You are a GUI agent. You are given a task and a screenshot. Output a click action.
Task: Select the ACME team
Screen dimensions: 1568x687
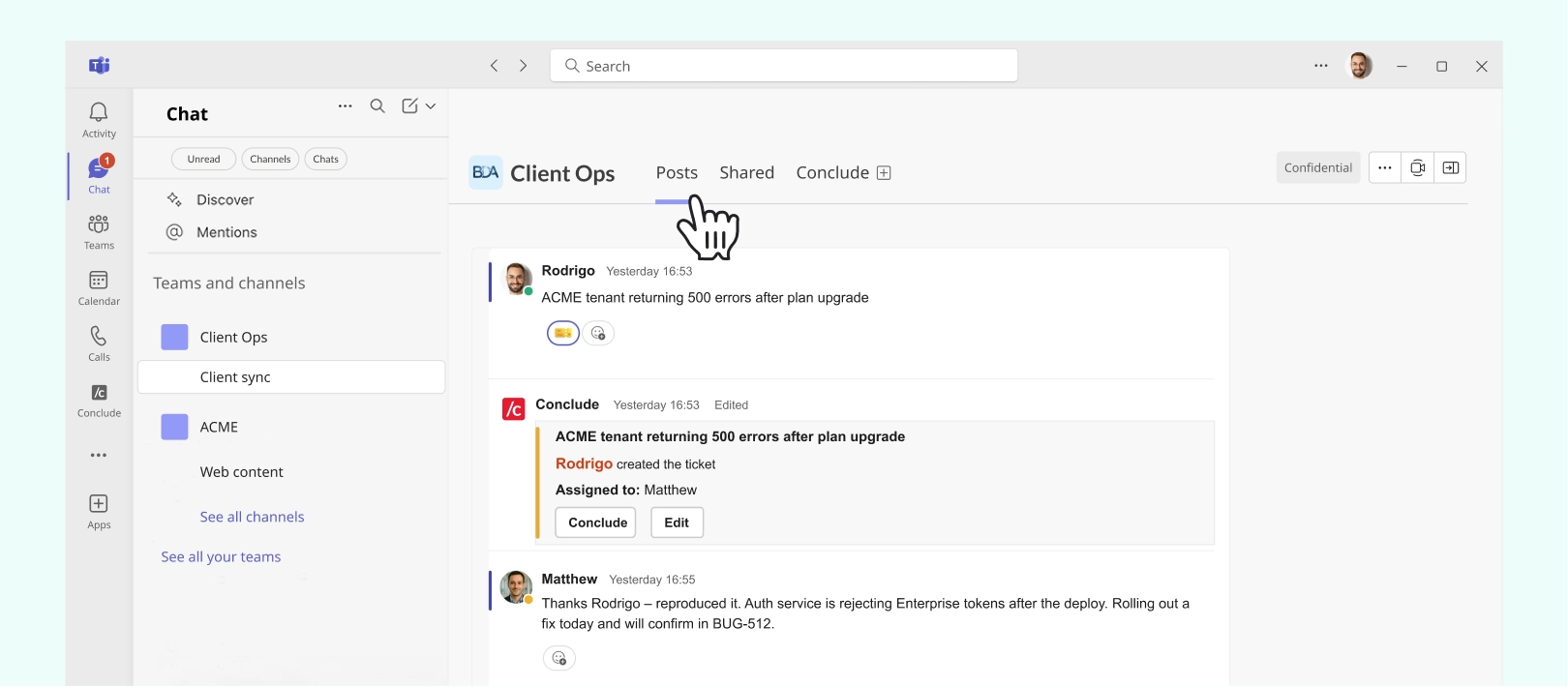coord(219,427)
